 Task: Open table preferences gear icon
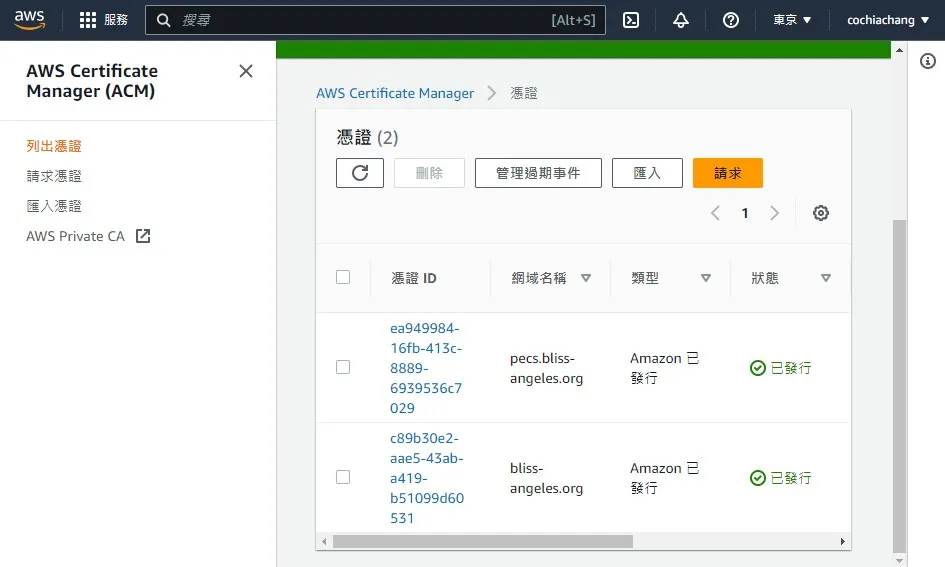[x=820, y=213]
